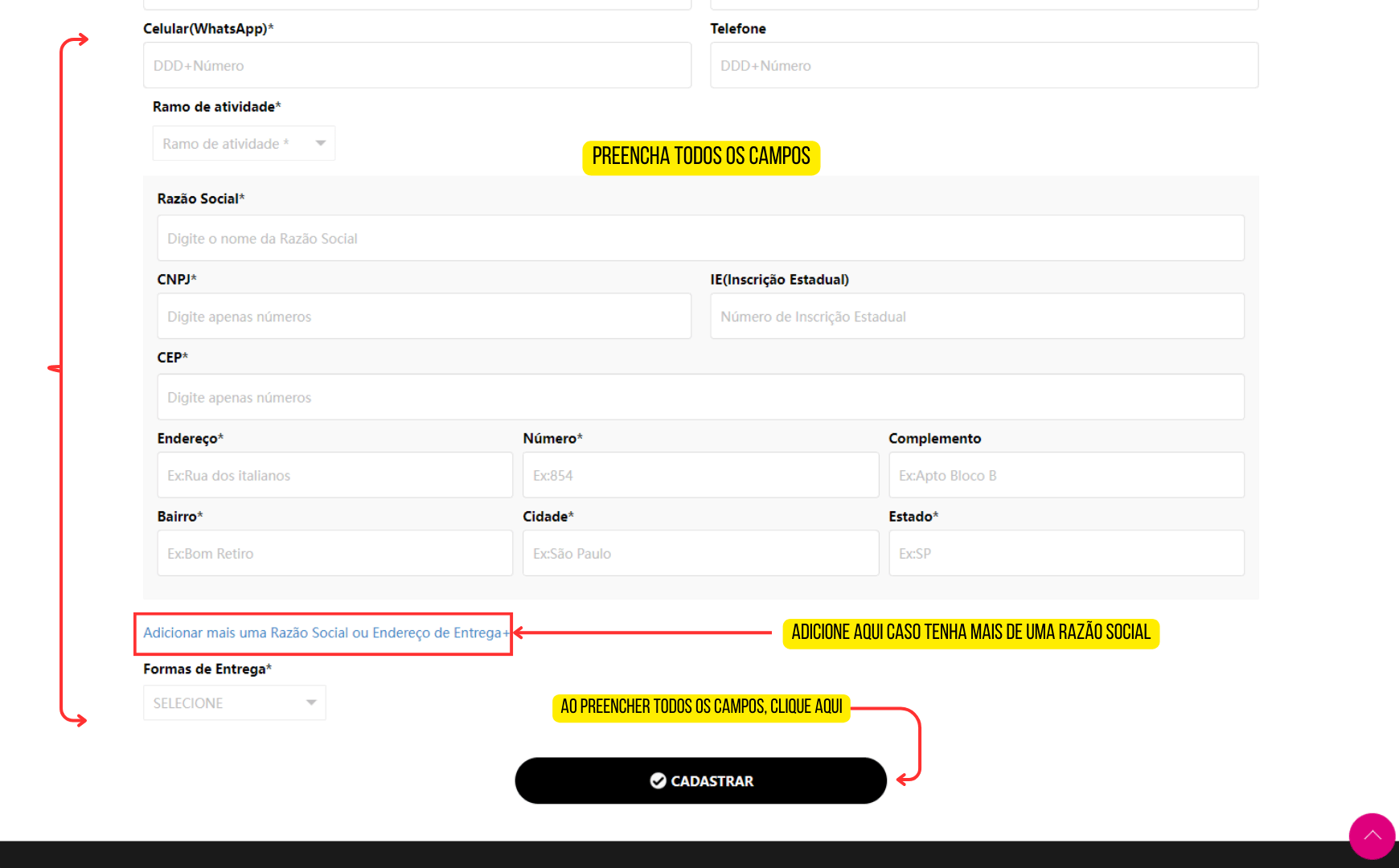Focus the Complemento input field

[1065, 476]
